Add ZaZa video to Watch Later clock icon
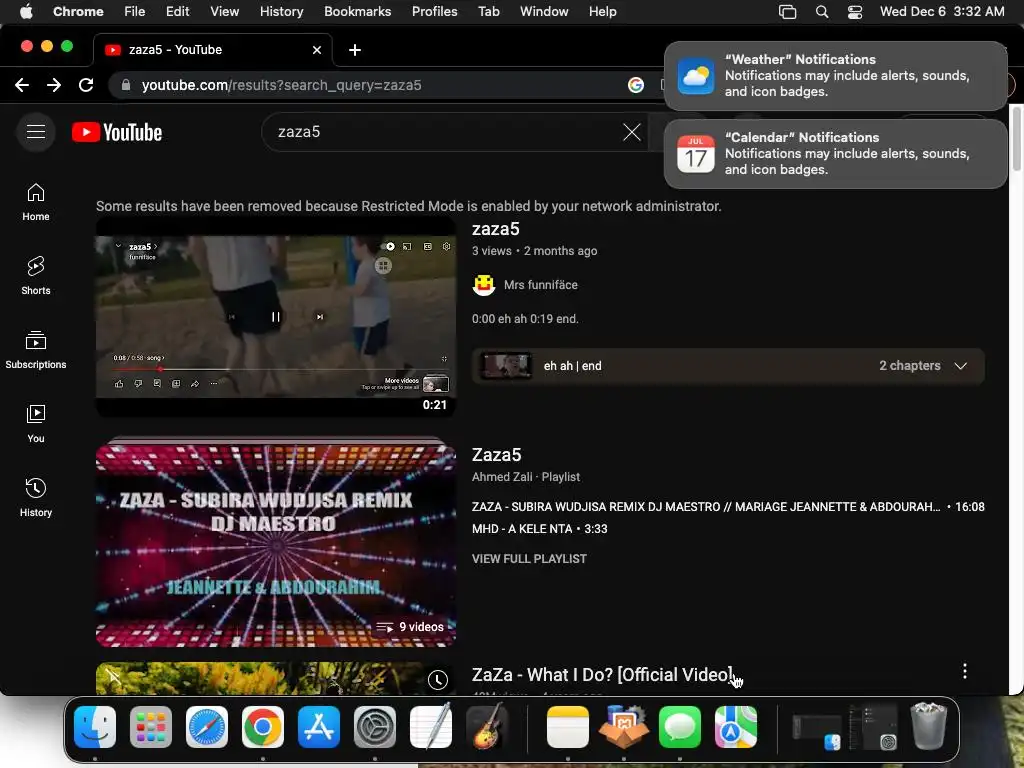The width and height of the screenshot is (1024, 768). 438,680
